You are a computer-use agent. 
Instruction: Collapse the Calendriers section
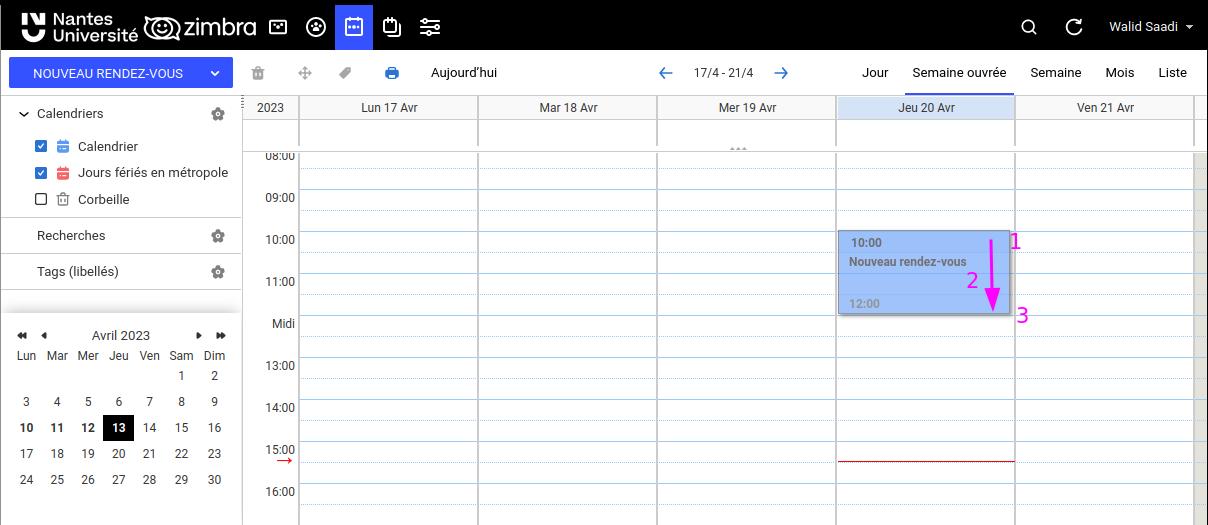[24, 114]
